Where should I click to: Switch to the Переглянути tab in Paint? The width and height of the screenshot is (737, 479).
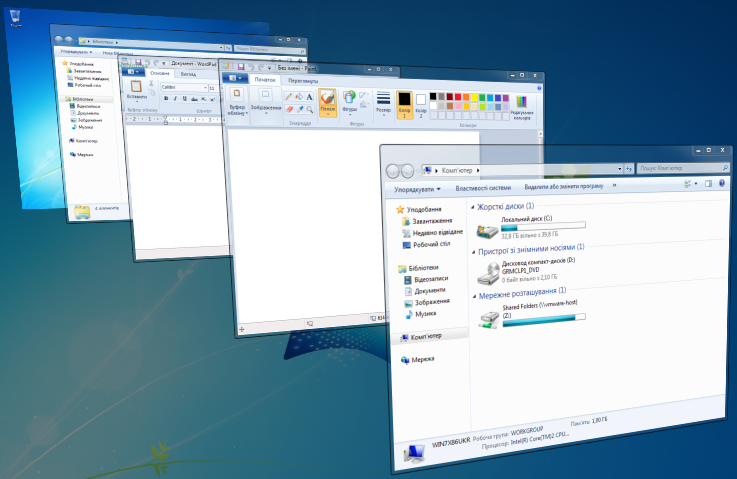tap(303, 81)
